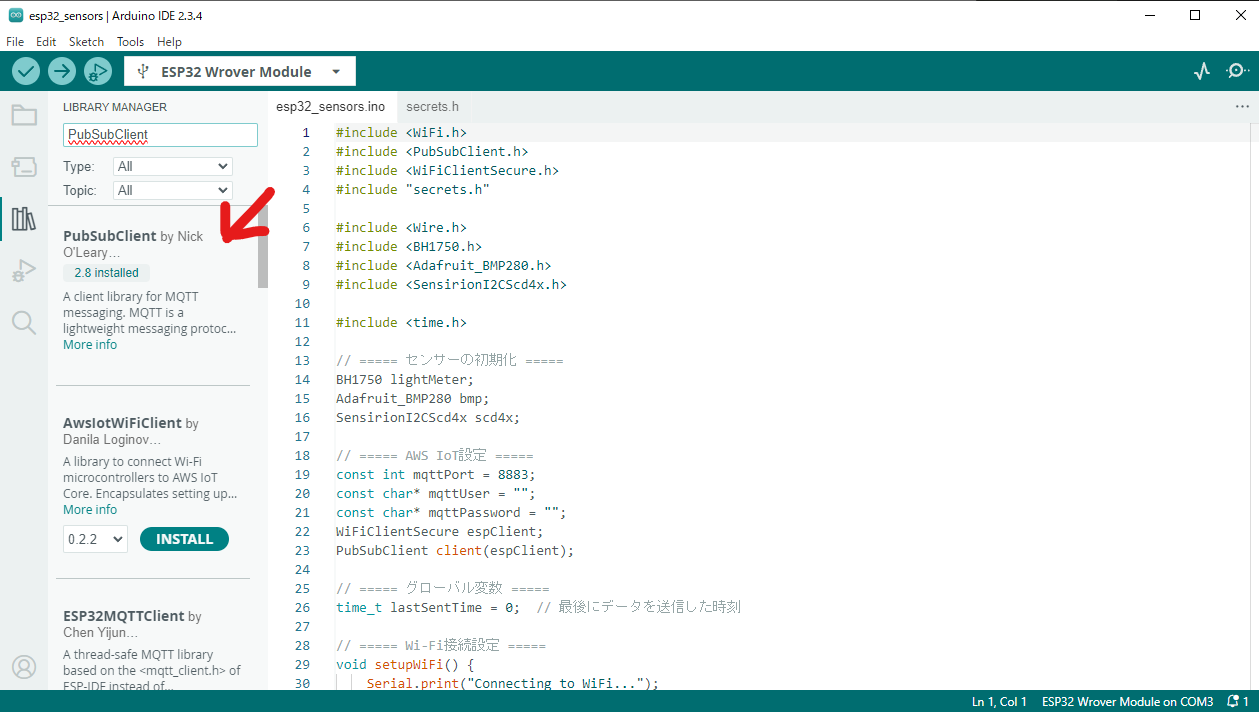The image size is (1259, 712).
Task: Open notifications via the bell icon
Action: [x=1234, y=701]
